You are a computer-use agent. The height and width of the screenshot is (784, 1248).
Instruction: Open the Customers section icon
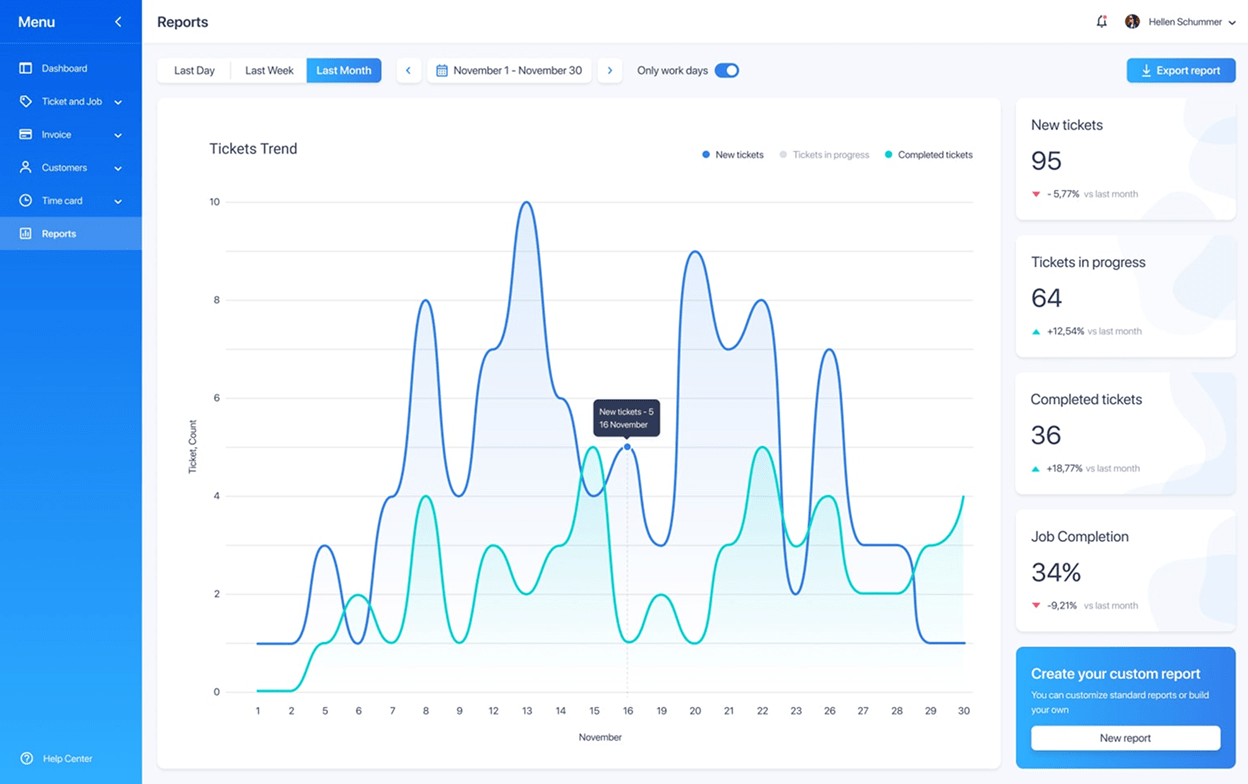24,167
